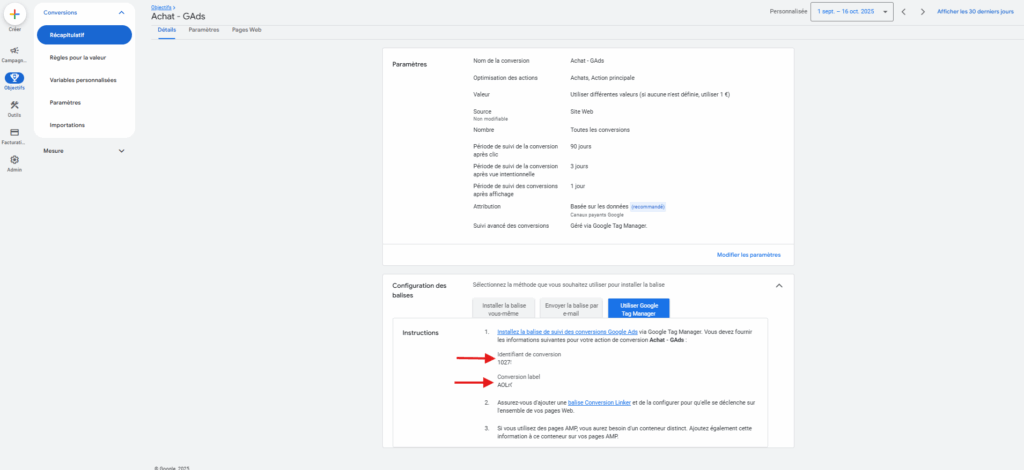The width and height of the screenshot is (1024, 470).
Task: Click the Utiliser différentes valeurs text
Action: pos(650,95)
